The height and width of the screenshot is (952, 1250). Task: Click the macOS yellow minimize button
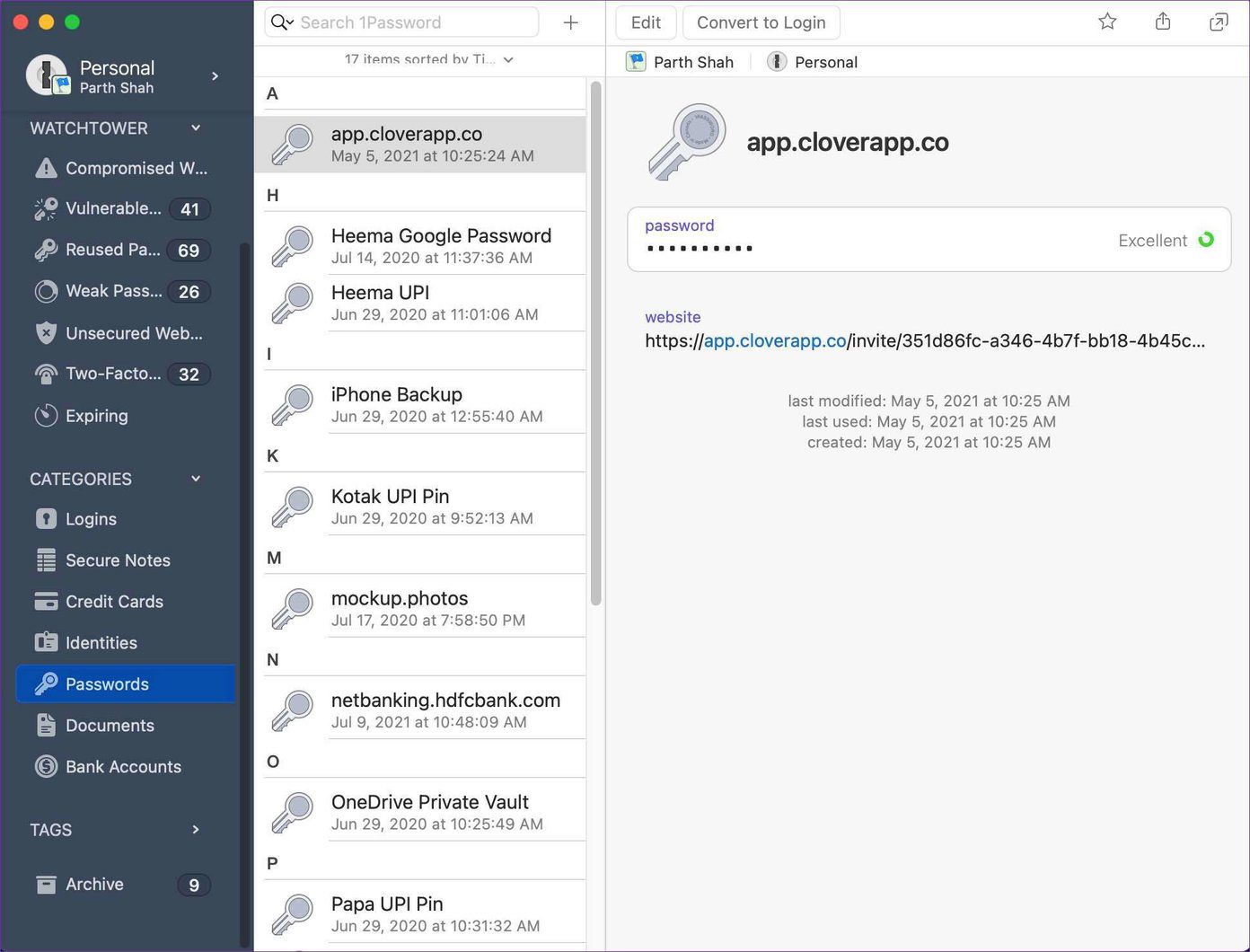tap(47, 22)
